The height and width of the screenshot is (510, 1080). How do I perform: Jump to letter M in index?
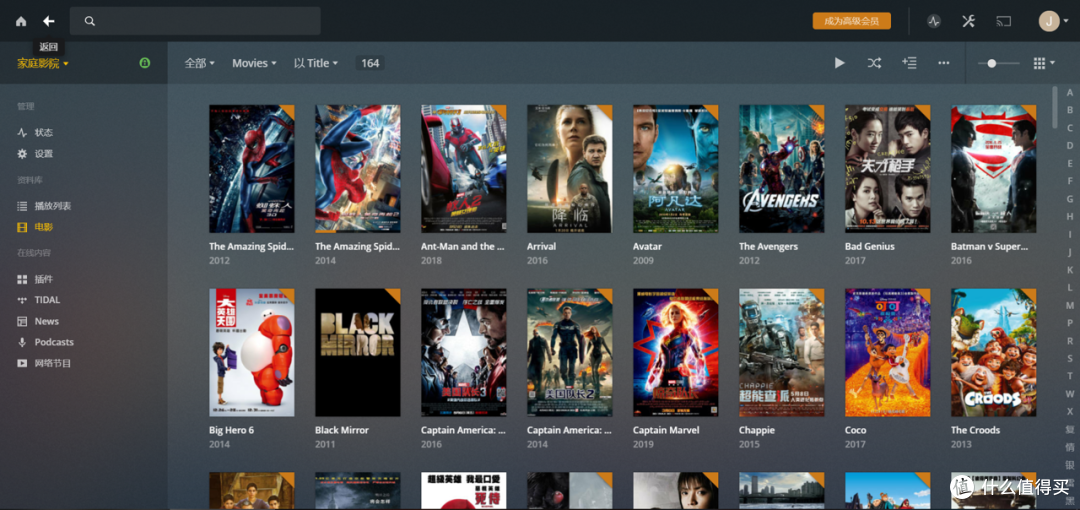coord(1070,305)
